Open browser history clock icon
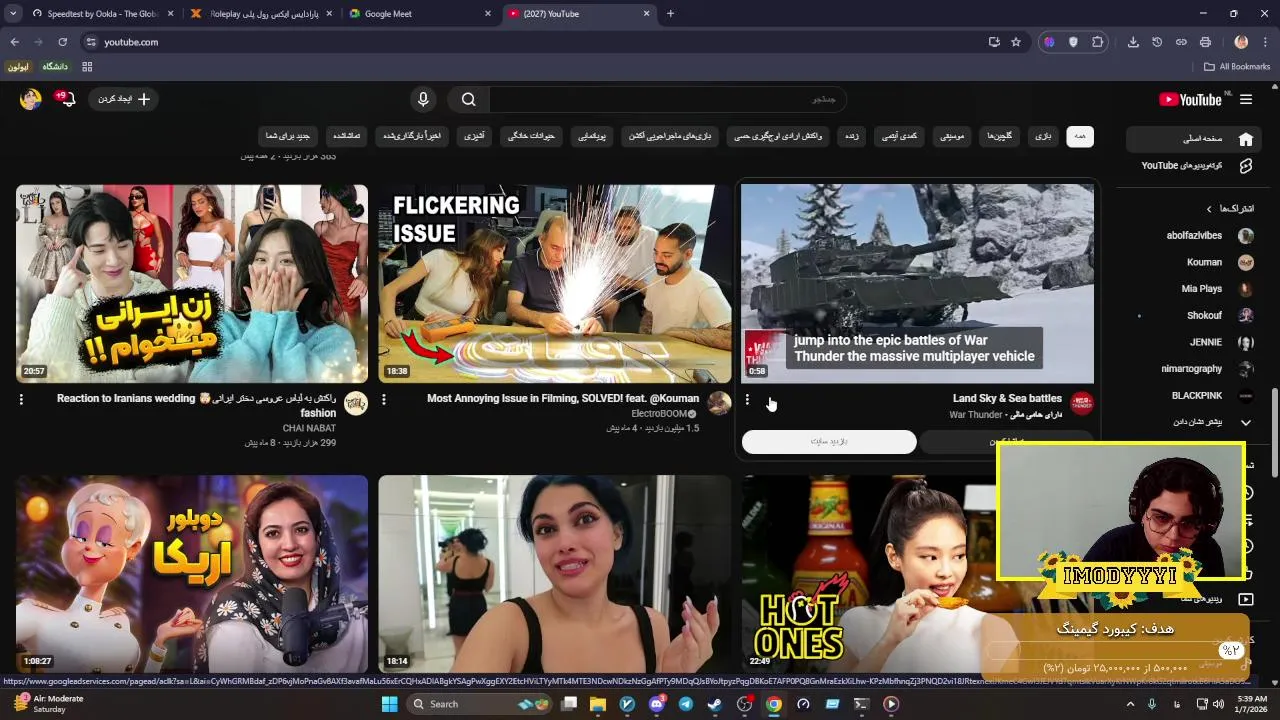 pos(1157,42)
